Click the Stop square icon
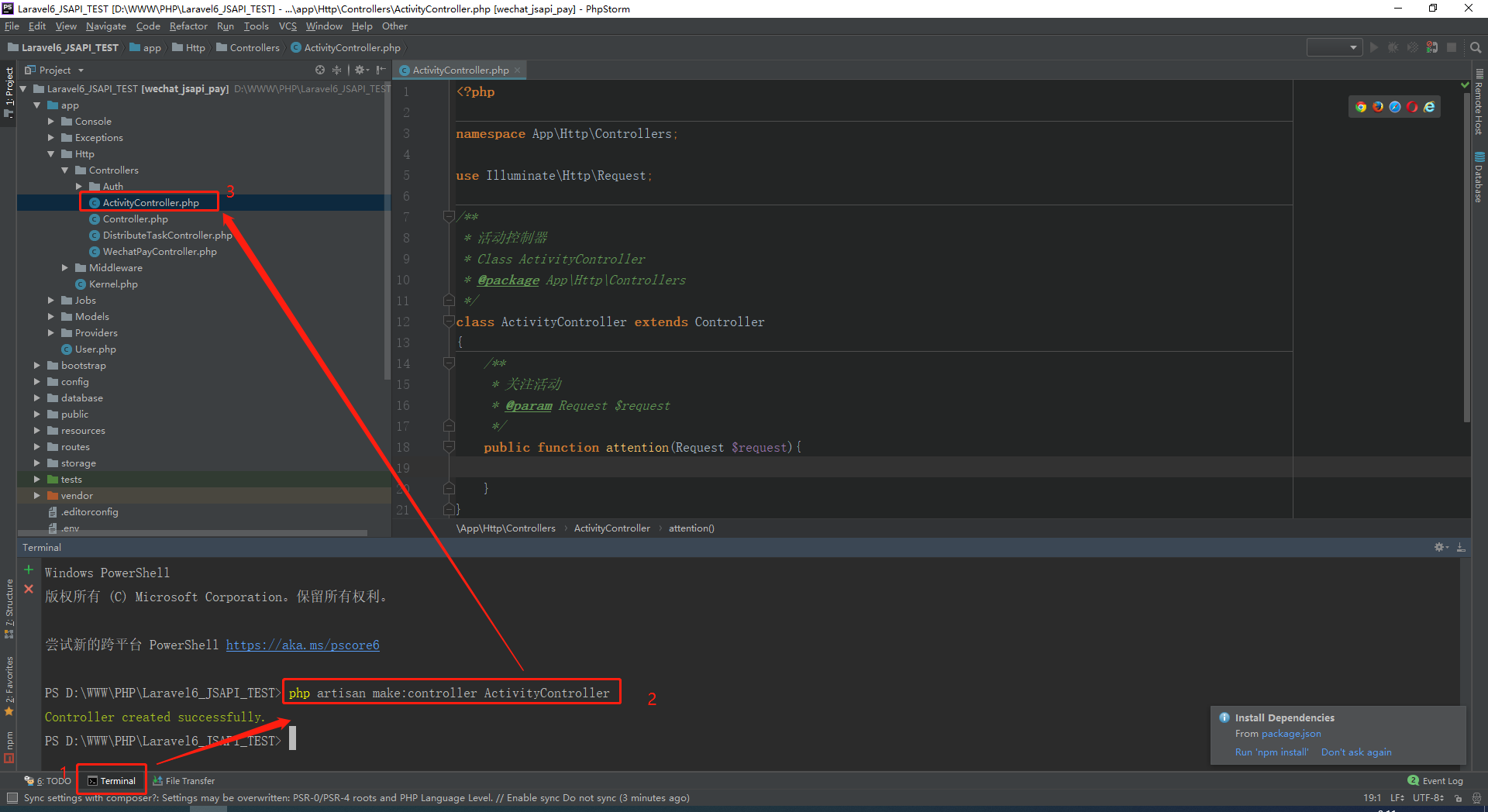Image resolution: width=1488 pixels, height=812 pixels. click(x=1452, y=47)
